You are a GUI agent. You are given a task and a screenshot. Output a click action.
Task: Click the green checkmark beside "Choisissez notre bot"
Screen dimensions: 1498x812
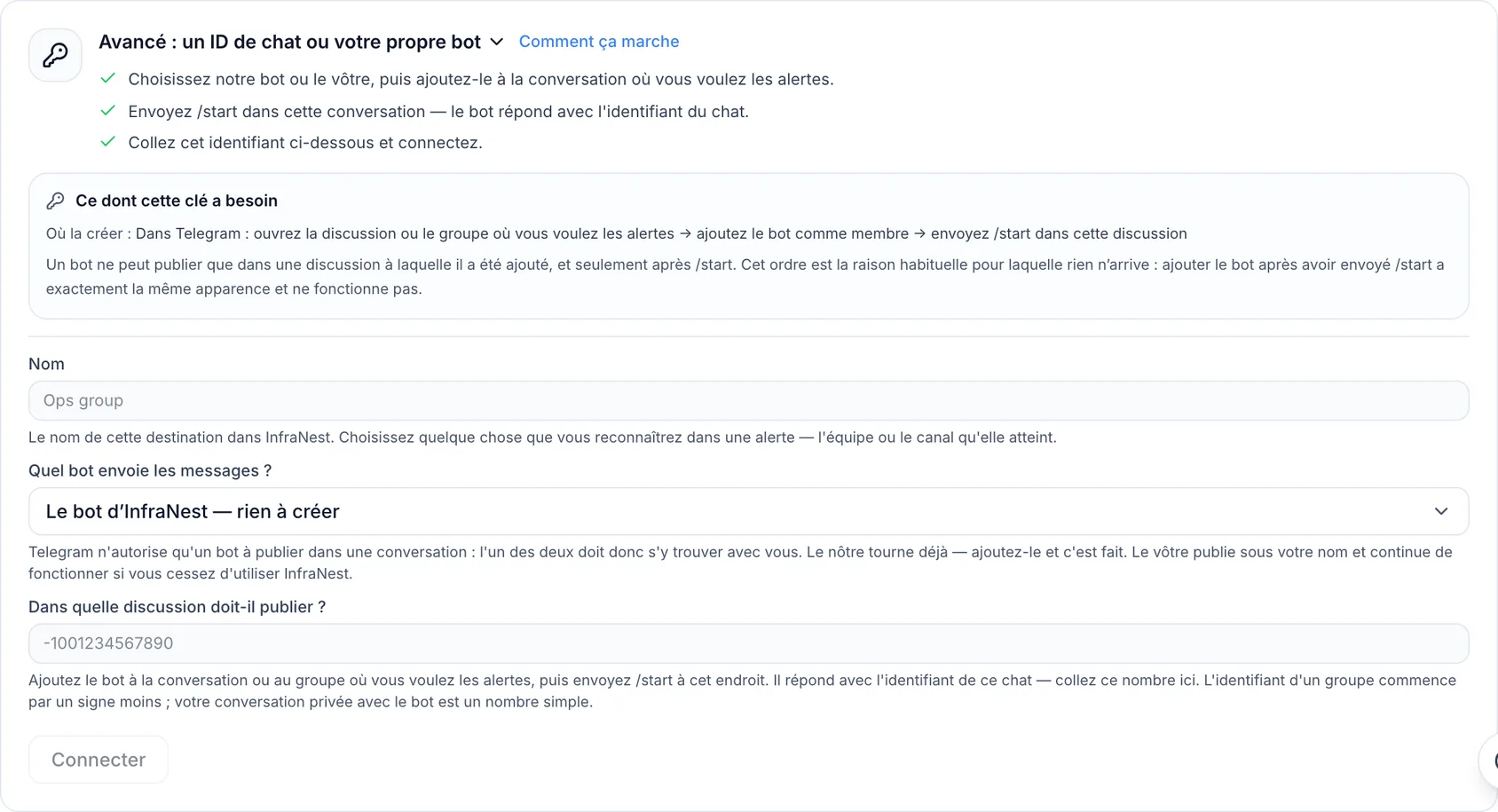tap(108, 79)
